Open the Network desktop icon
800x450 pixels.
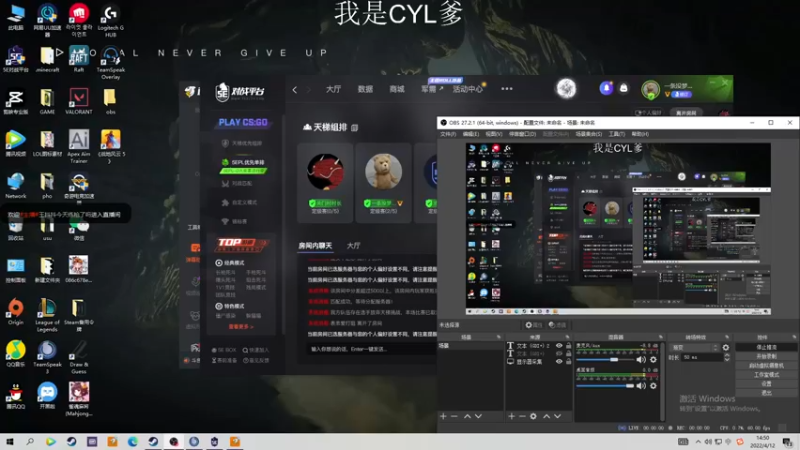click(16, 185)
